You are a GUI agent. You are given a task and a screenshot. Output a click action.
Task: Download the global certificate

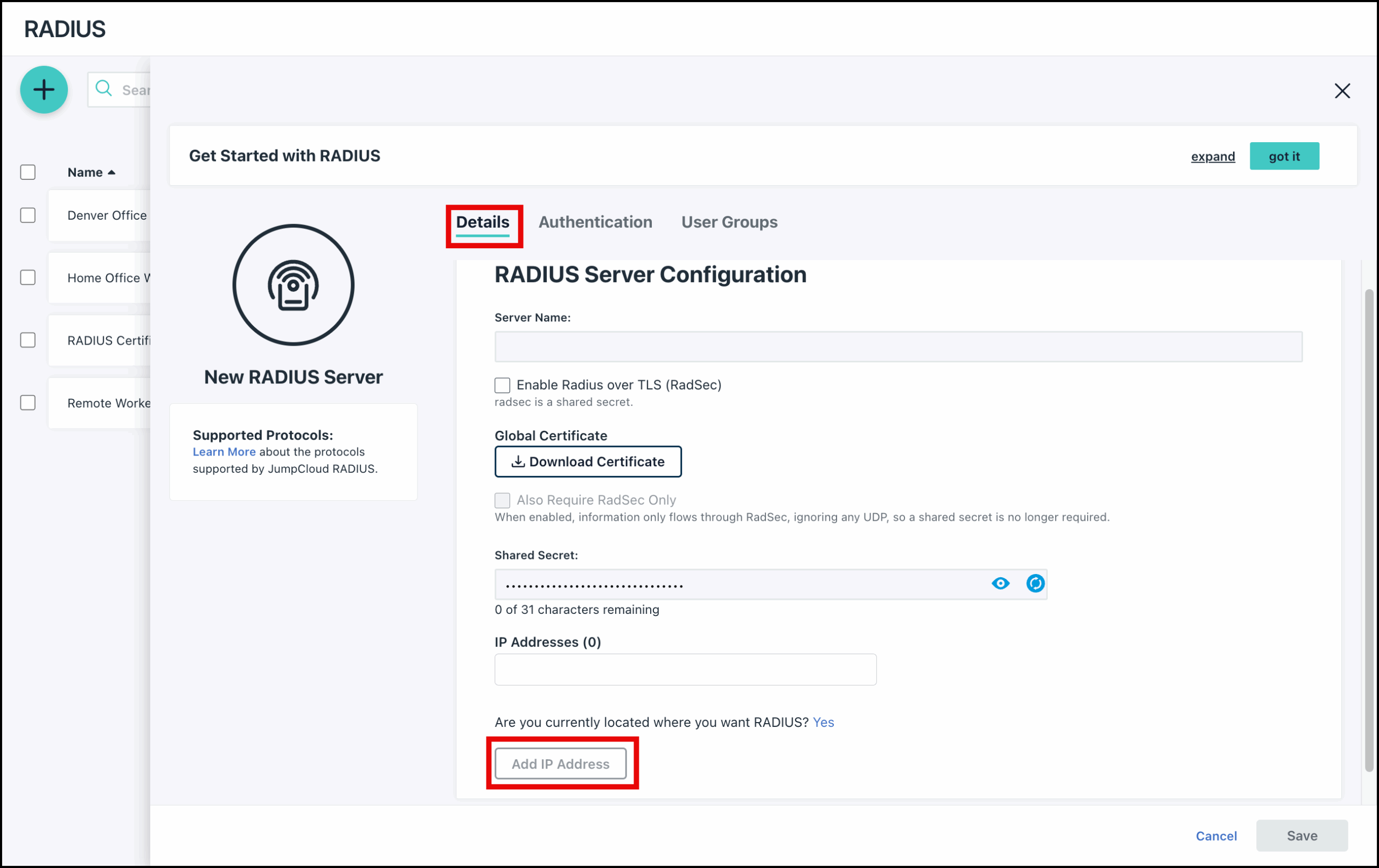pos(588,461)
